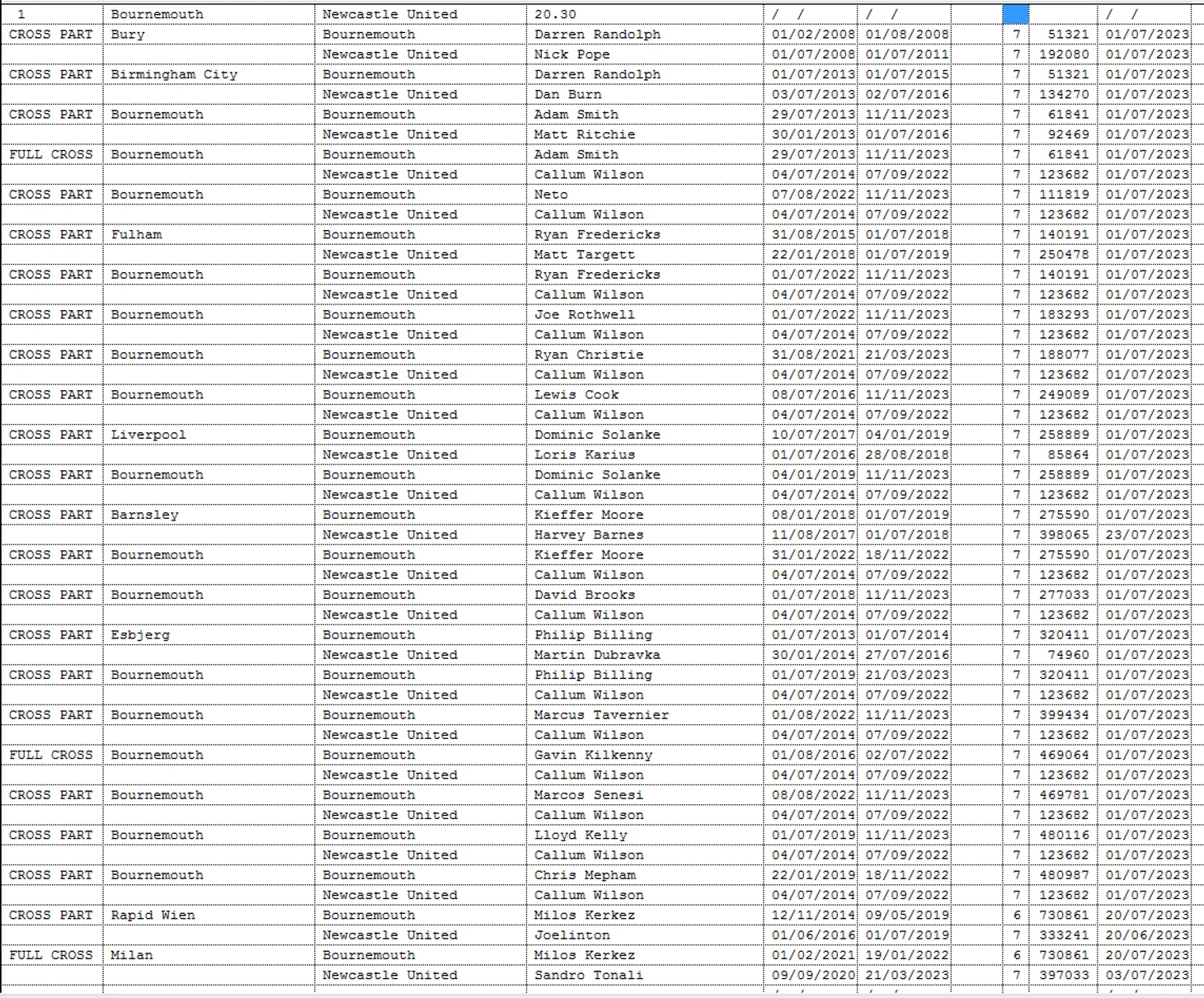Click ID value 399434
The height and width of the screenshot is (998, 1204).
coord(1064,715)
